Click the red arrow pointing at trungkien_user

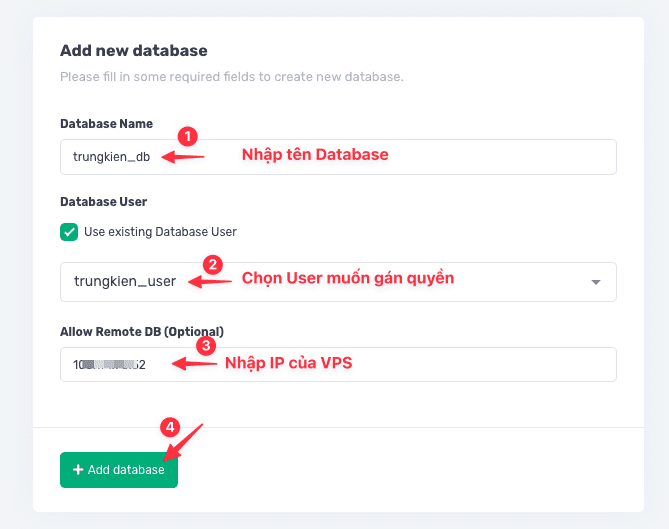click(210, 281)
